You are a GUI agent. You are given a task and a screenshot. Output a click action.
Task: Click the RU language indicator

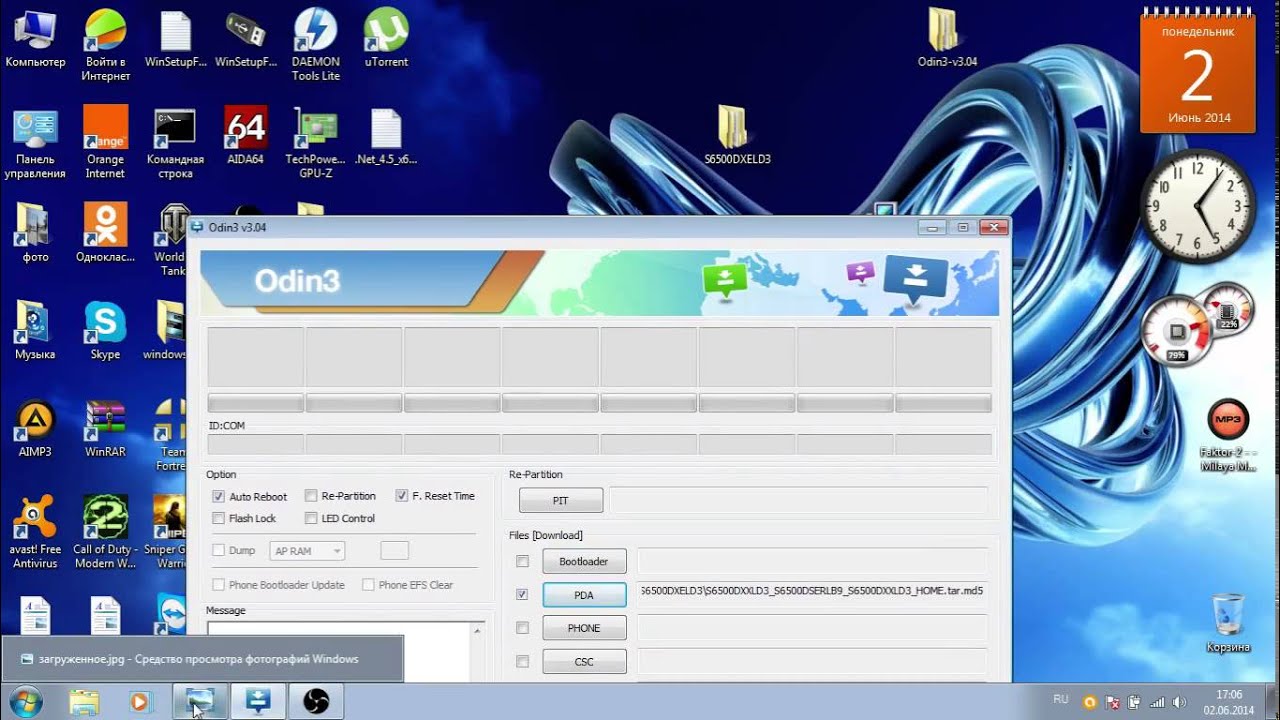1061,699
